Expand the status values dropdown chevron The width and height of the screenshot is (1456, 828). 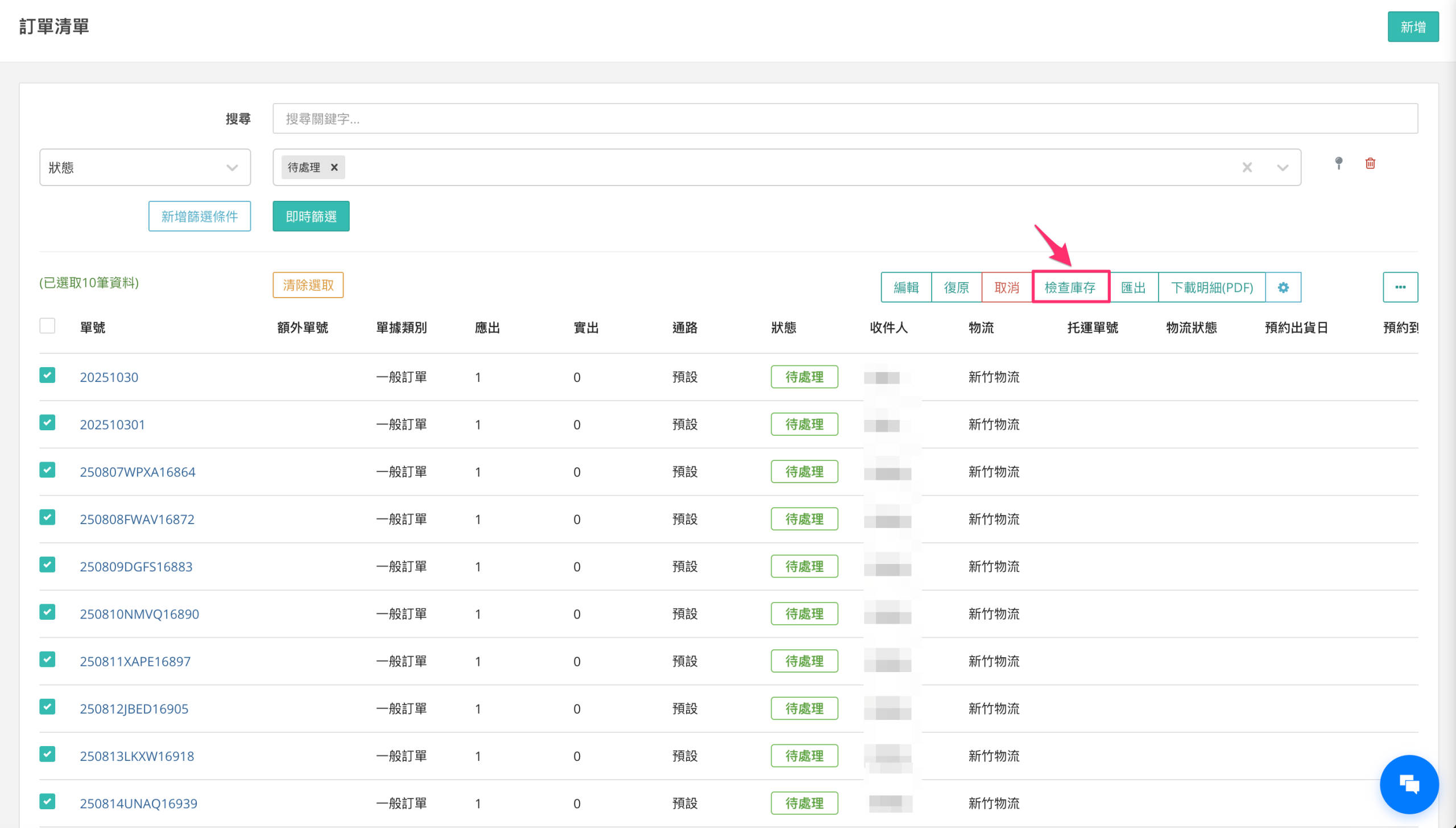[1283, 167]
